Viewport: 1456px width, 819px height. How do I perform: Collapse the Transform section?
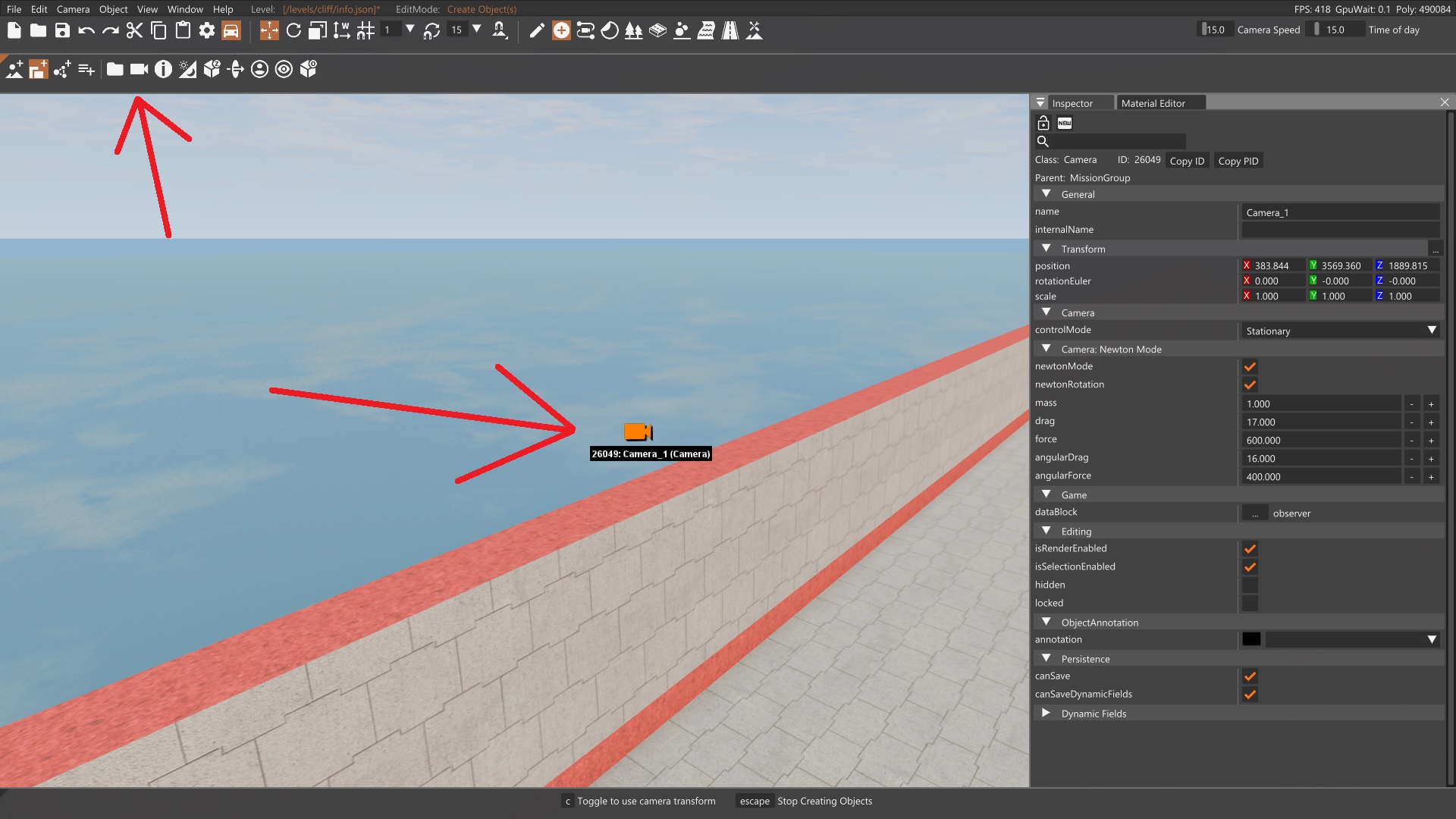[1047, 248]
